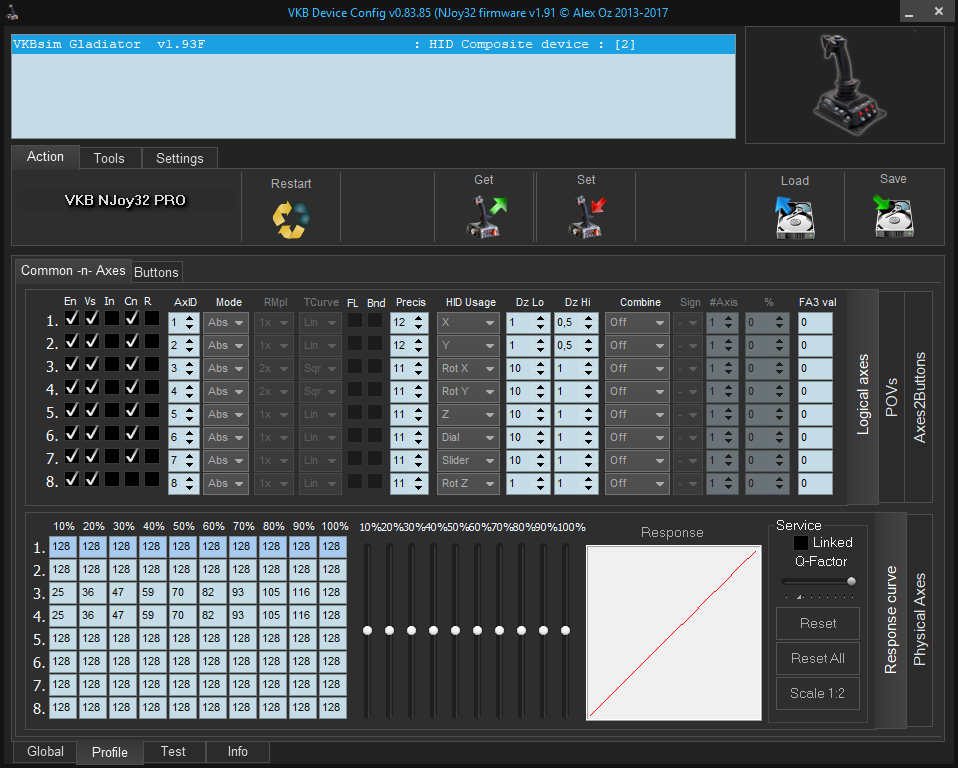958x768 pixels.
Task: Disable the En checkbox for axis 1
Action: click(72, 318)
